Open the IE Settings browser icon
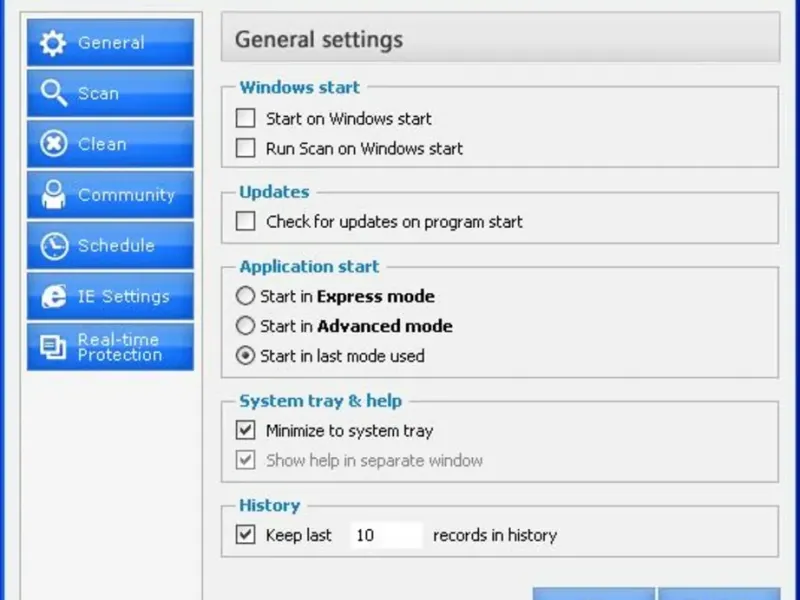Viewport: 800px width, 600px height. (54, 296)
